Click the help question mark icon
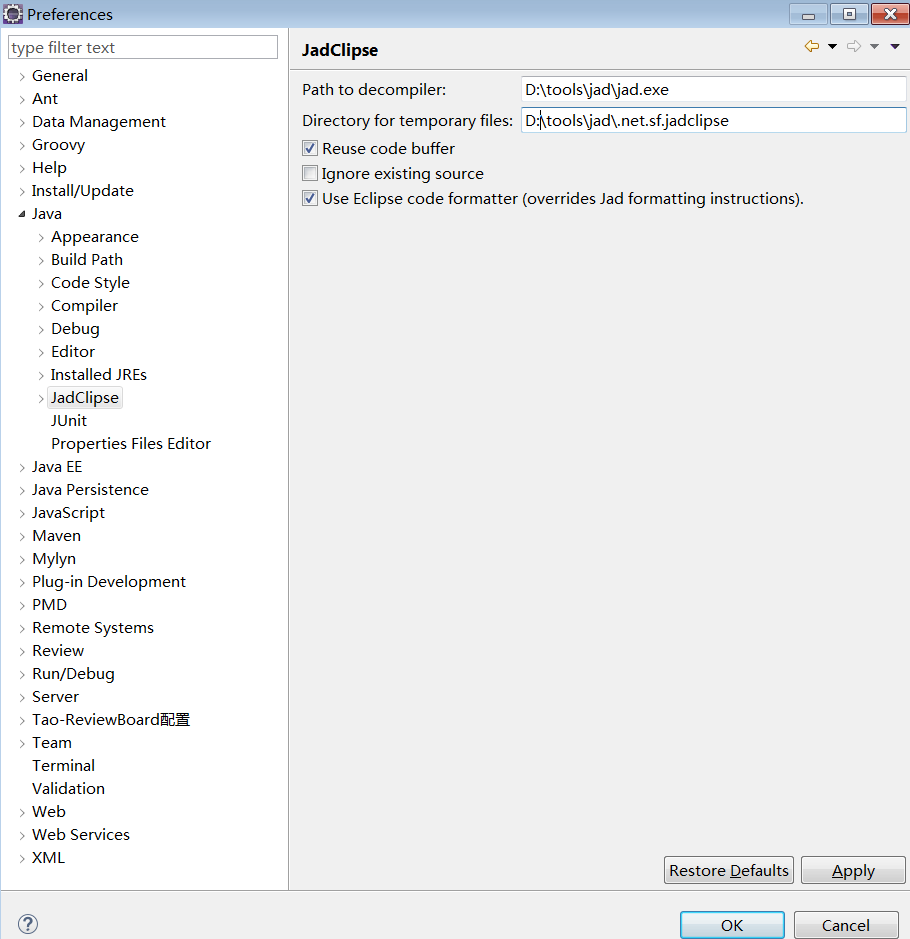The width and height of the screenshot is (910, 939). pyautogui.click(x=28, y=923)
